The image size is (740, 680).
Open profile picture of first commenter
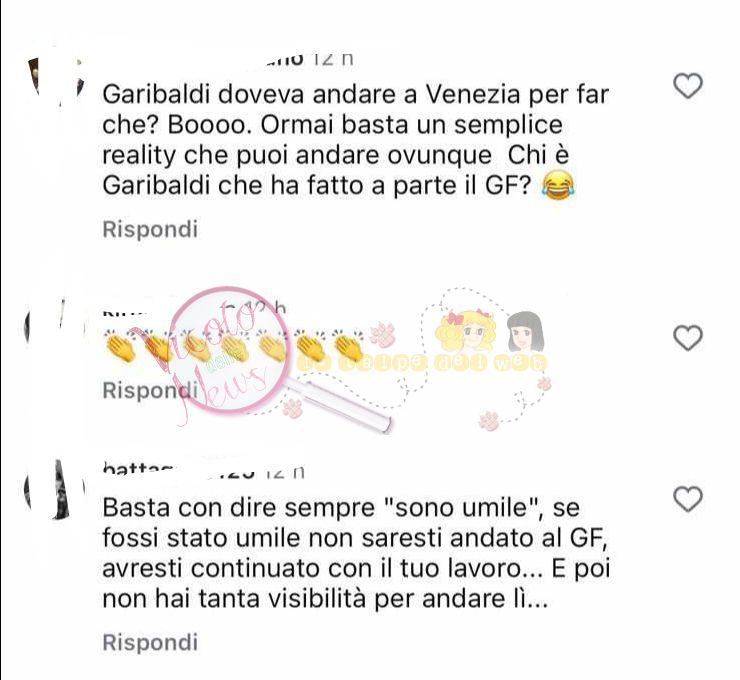tap(56, 78)
